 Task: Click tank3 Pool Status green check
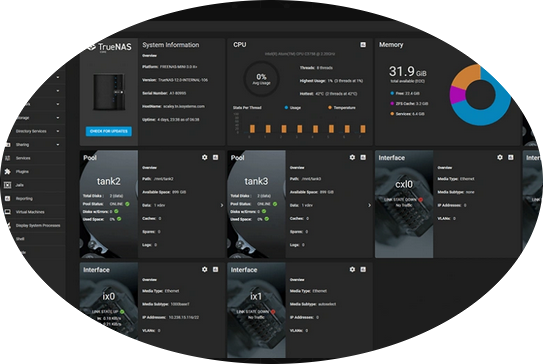(275, 204)
